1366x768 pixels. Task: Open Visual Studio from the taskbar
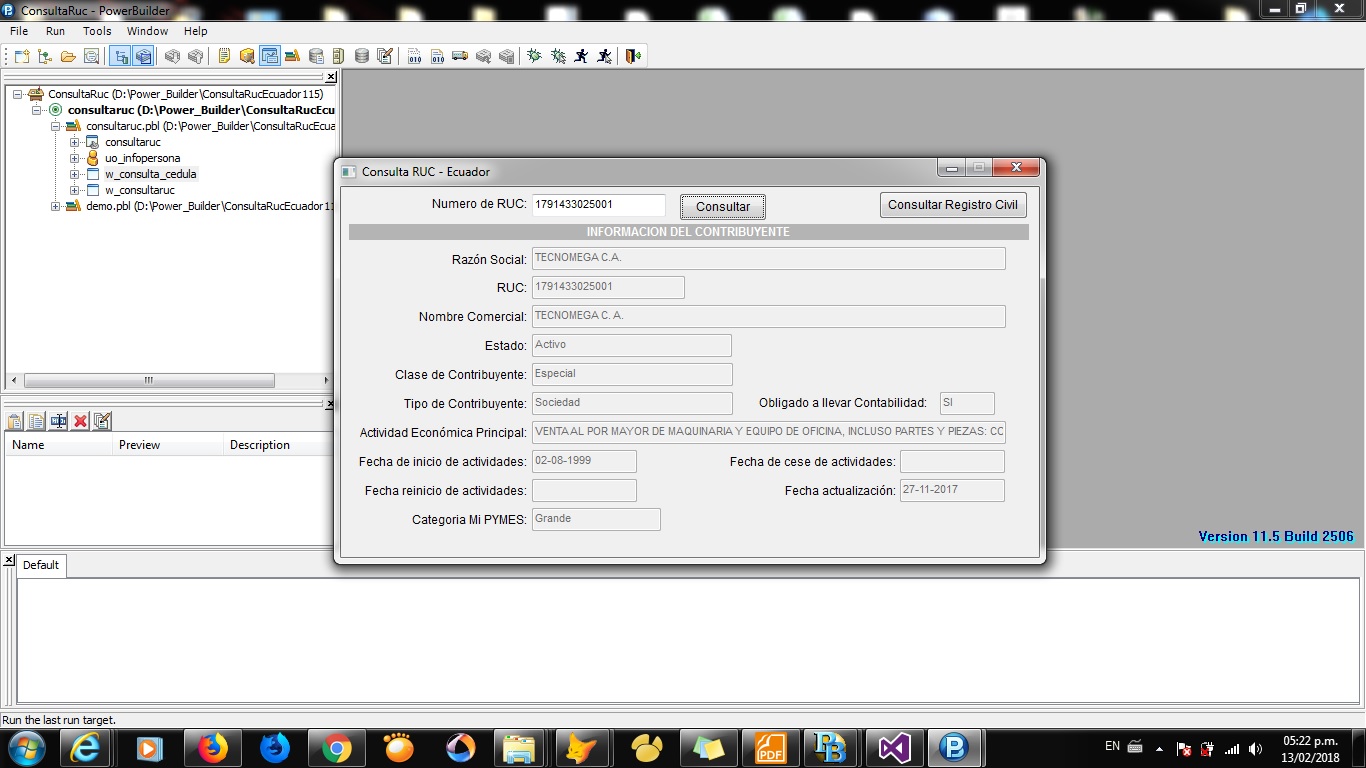tap(894, 748)
